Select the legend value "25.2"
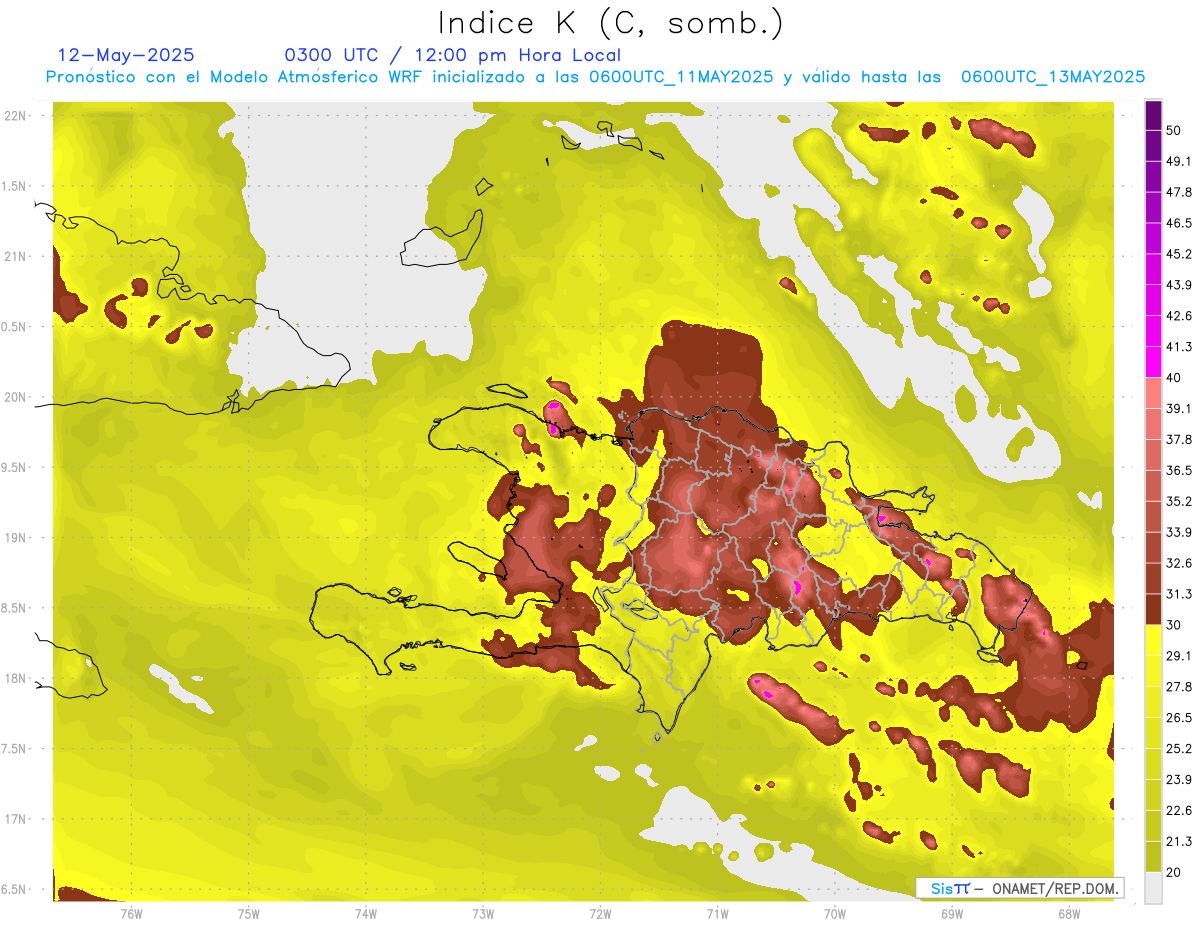This screenshot has width=1200, height=927. (x=1178, y=748)
